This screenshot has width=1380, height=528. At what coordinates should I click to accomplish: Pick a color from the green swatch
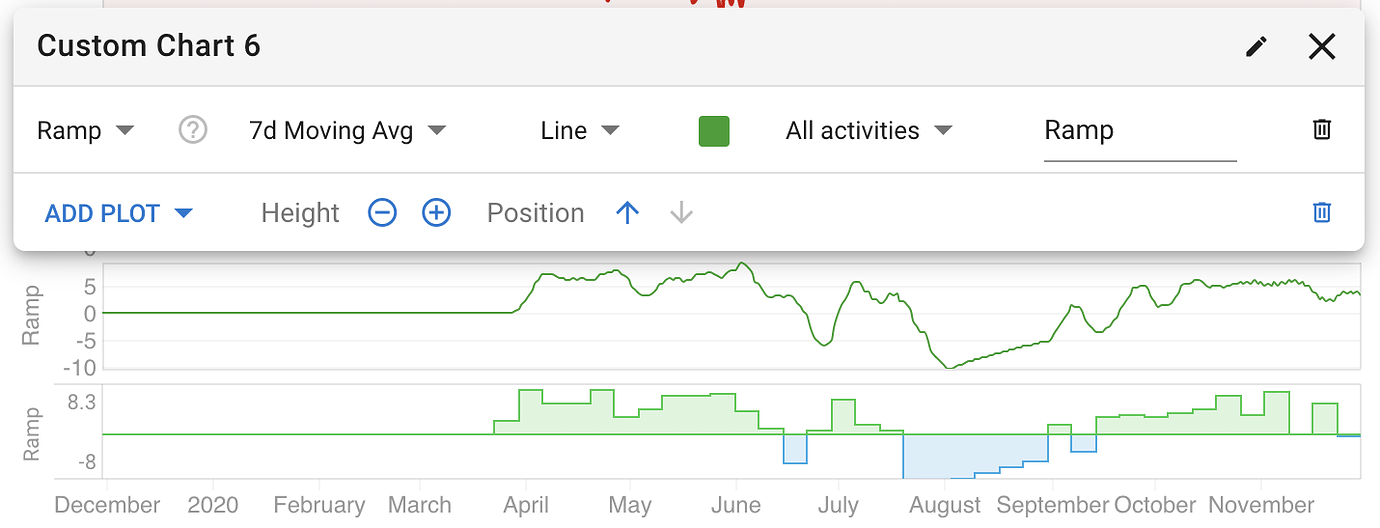tap(714, 131)
